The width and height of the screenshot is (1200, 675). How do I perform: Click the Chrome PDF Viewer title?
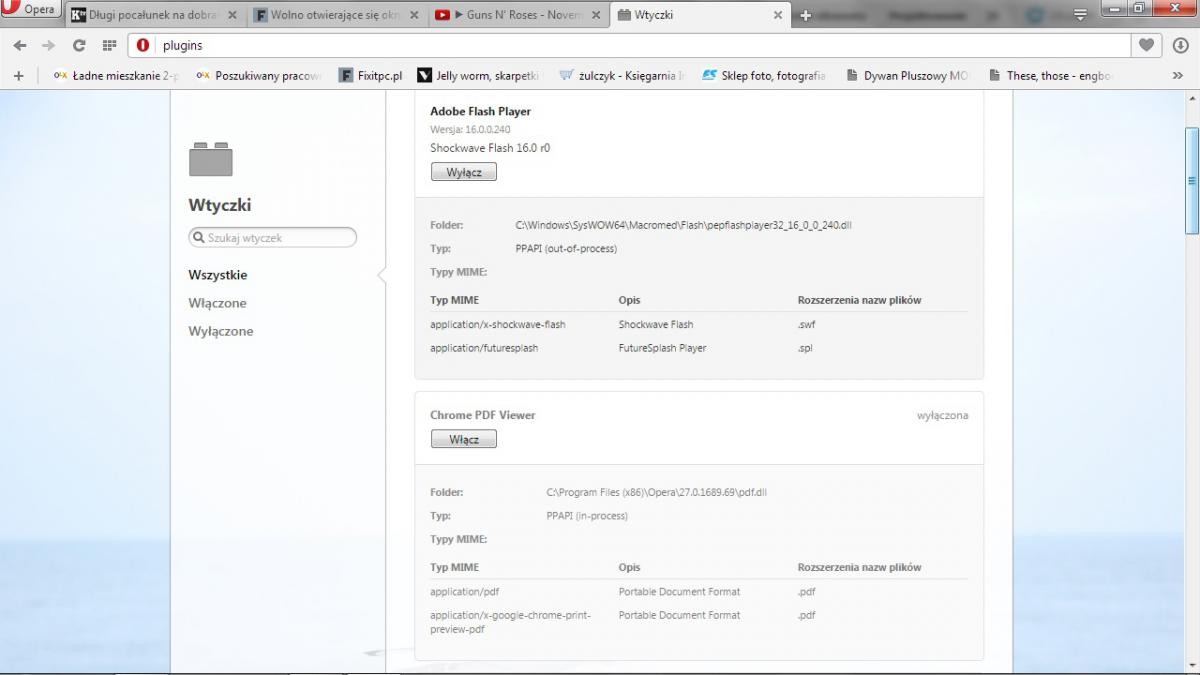pos(483,415)
